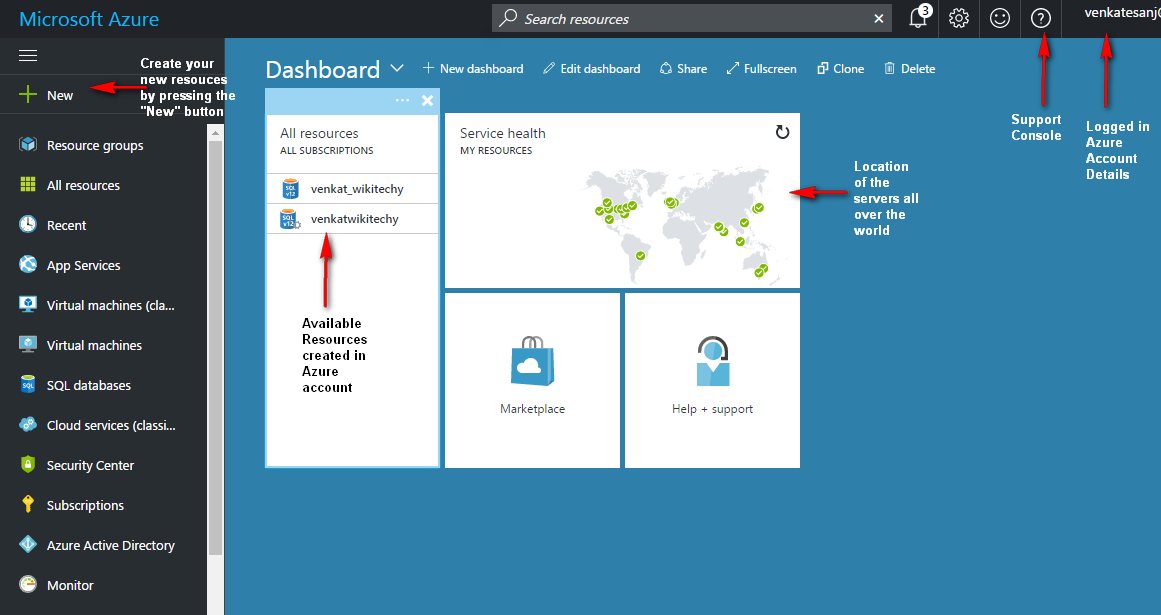Click the green plus New icon
Screen dimensions: 1161x615
(27, 95)
